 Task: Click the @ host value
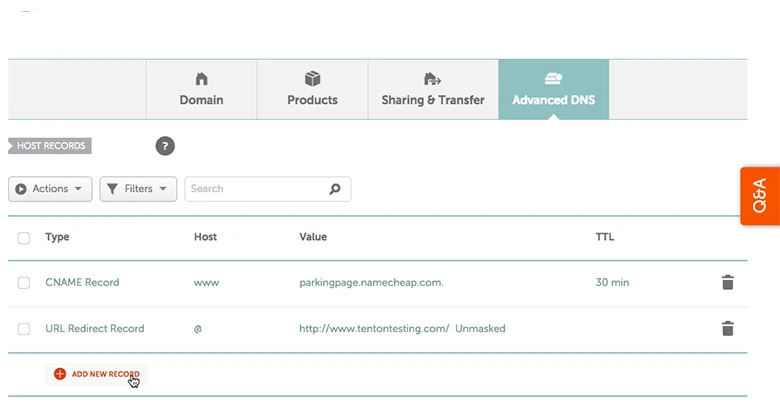pyautogui.click(x=197, y=329)
